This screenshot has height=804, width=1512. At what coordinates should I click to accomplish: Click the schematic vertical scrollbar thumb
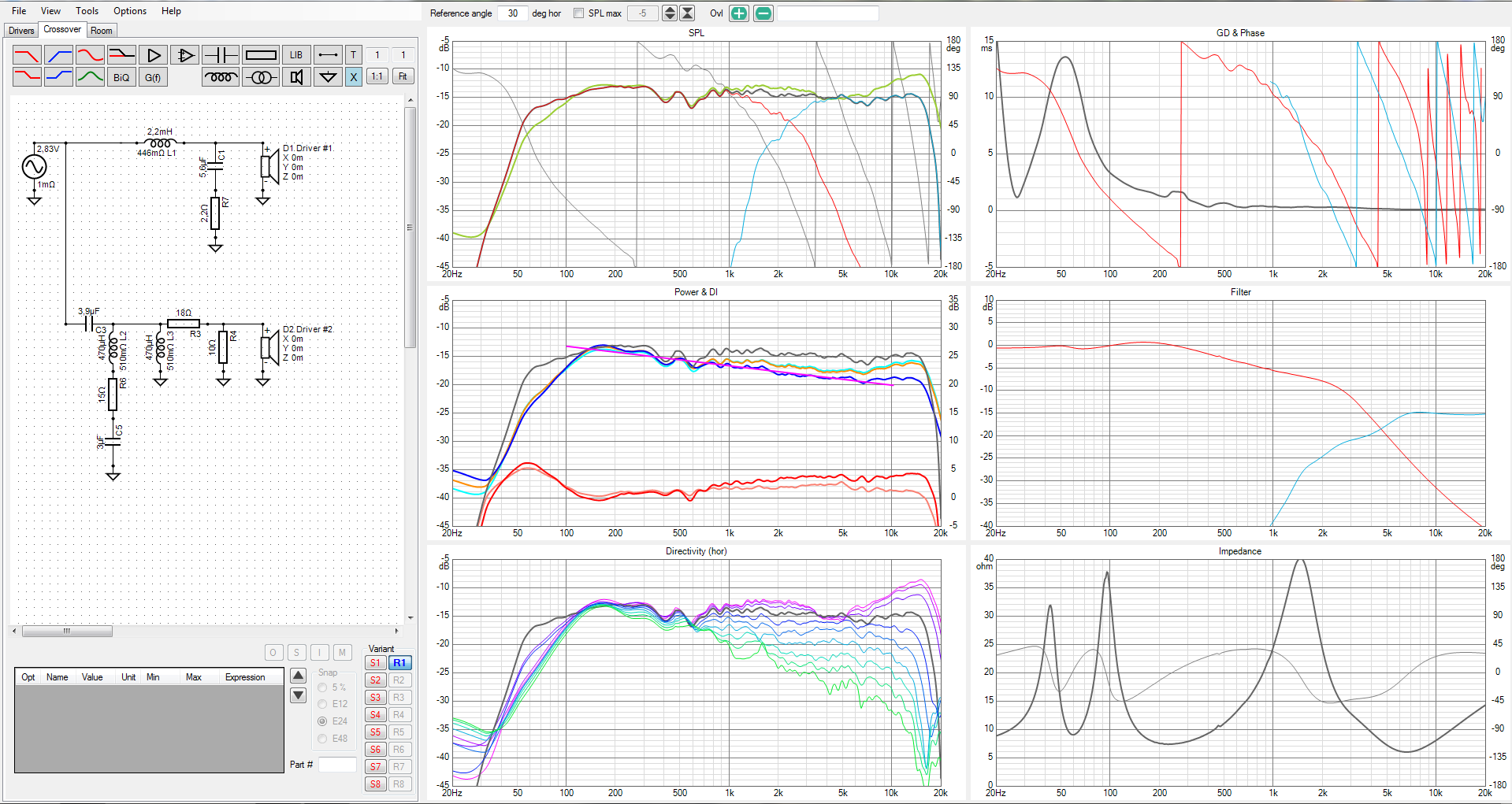pyautogui.click(x=410, y=227)
